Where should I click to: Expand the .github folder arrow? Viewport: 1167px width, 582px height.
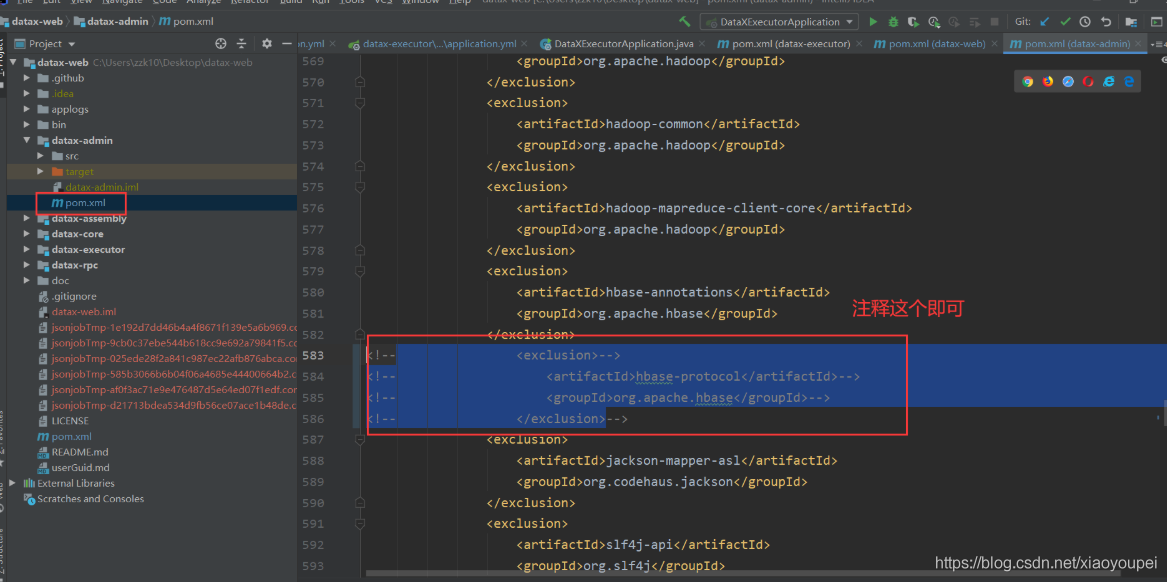(x=28, y=78)
